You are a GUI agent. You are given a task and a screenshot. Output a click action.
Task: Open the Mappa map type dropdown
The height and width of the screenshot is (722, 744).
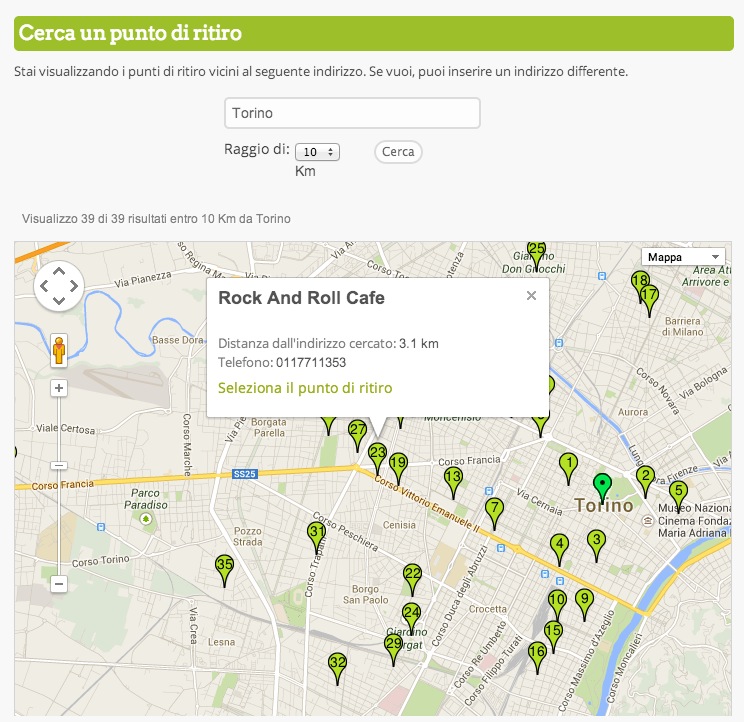pyautogui.click(x=683, y=257)
